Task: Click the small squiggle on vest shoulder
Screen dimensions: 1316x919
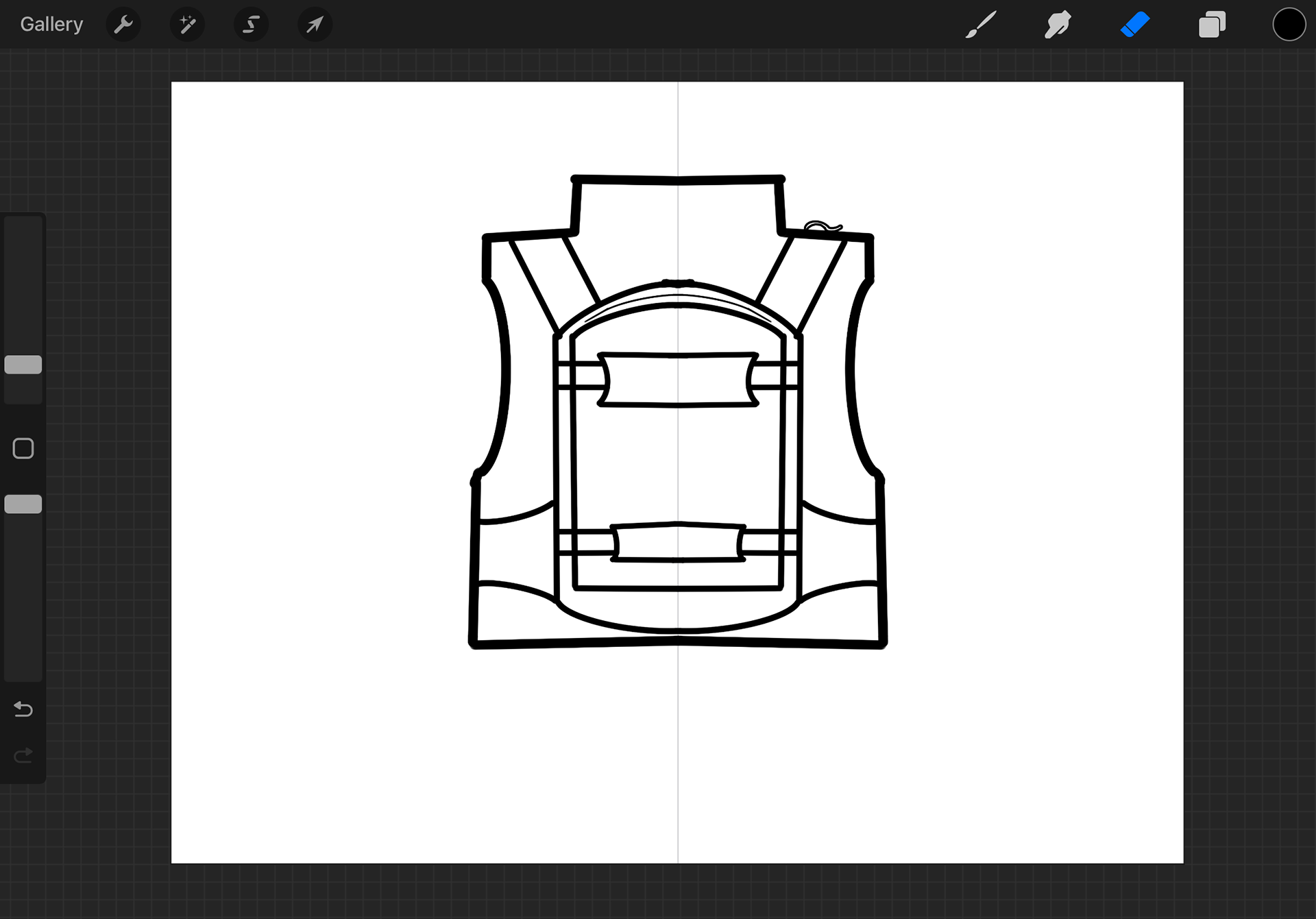Action: [x=822, y=226]
